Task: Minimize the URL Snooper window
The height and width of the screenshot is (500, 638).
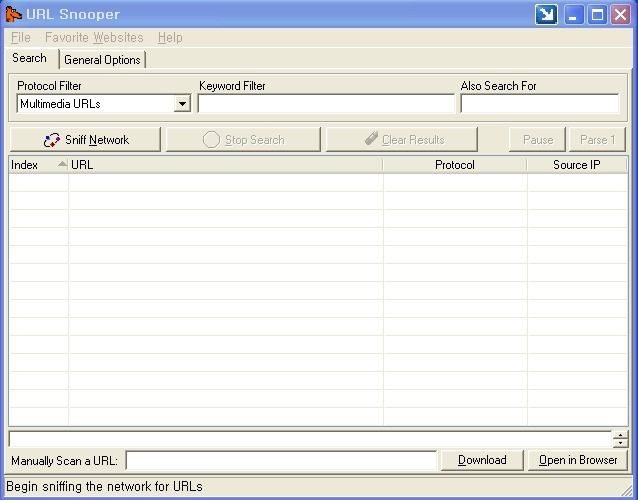Action: click(x=573, y=15)
